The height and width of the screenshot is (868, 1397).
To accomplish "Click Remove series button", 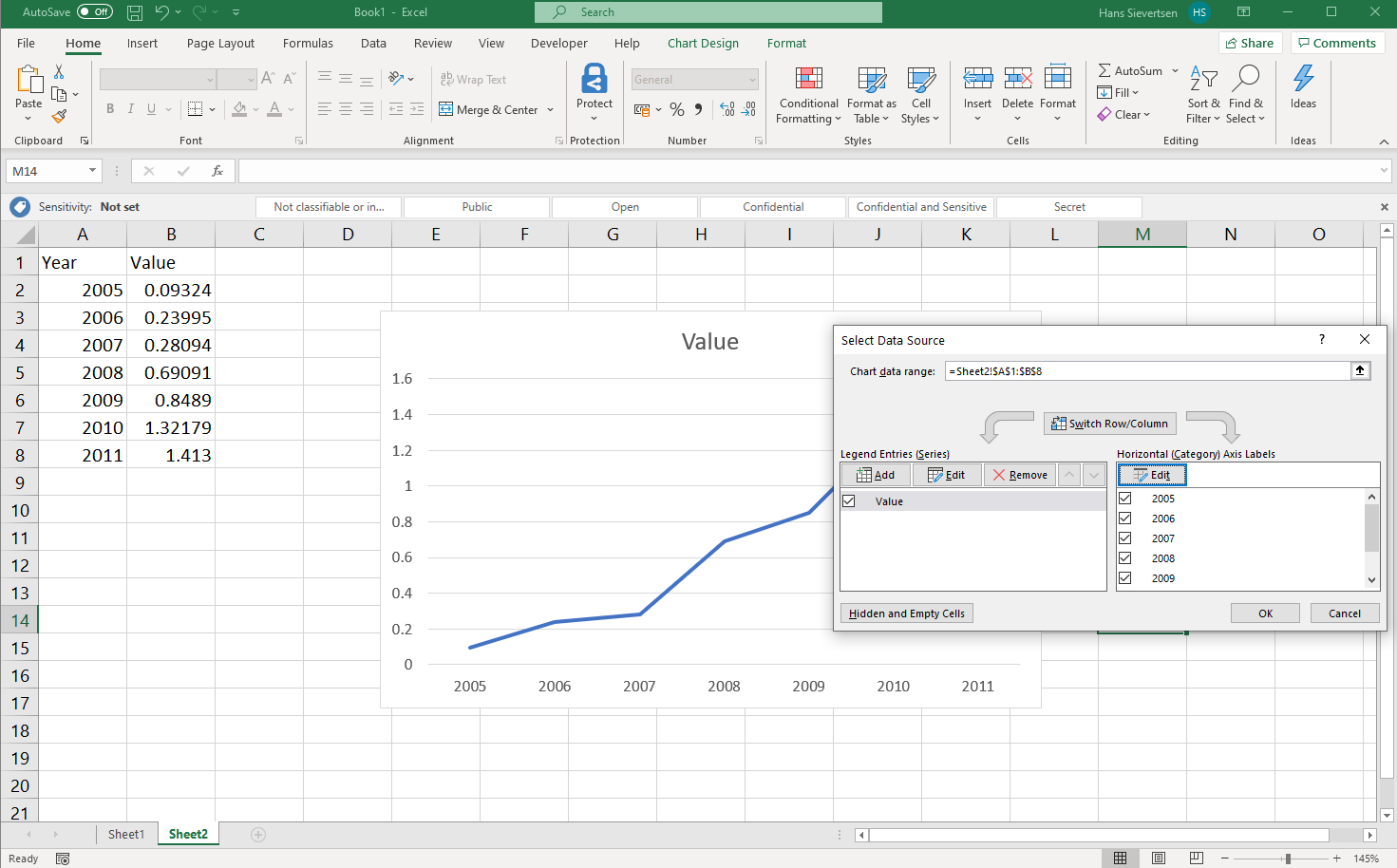I will (1020, 475).
